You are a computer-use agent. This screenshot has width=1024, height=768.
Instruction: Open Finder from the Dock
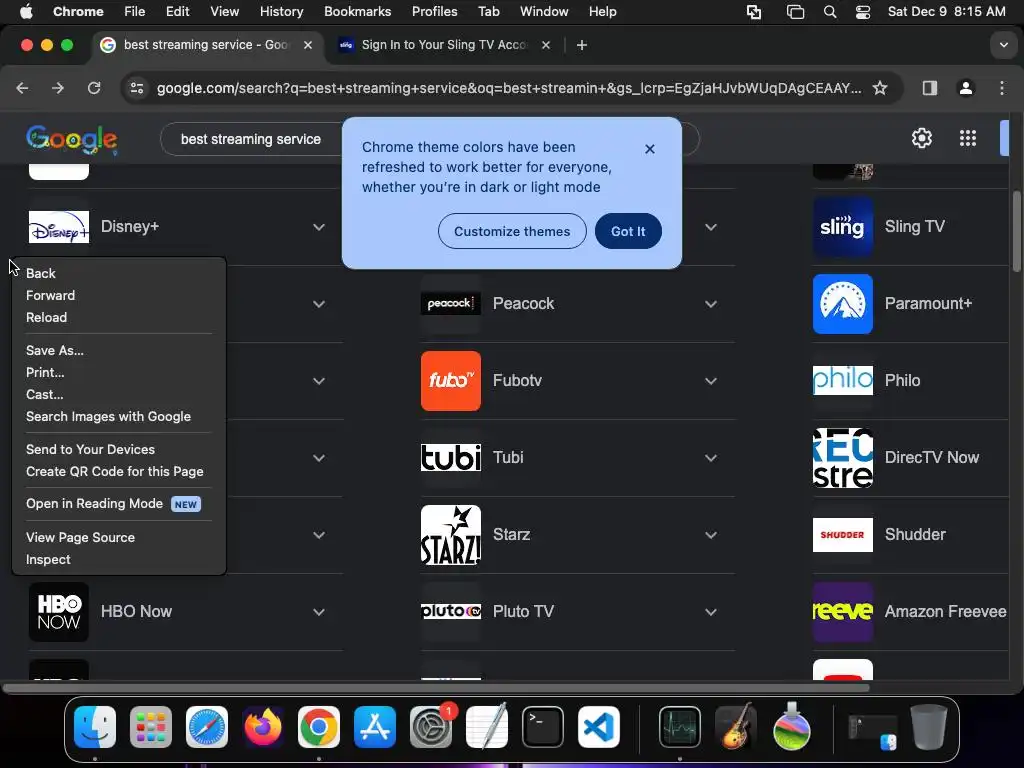[95, 727]
